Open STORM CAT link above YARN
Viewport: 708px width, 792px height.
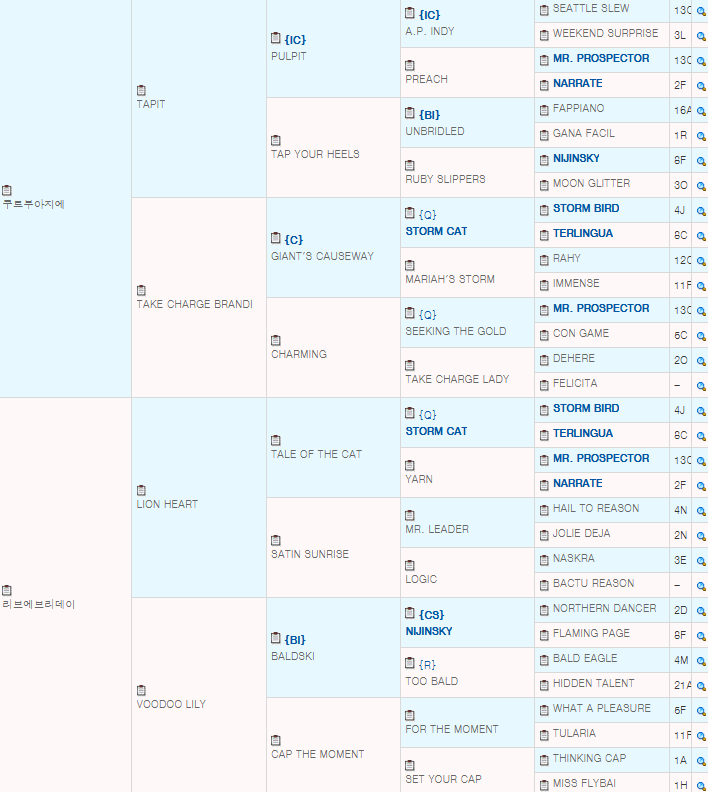tap(436, 431)
